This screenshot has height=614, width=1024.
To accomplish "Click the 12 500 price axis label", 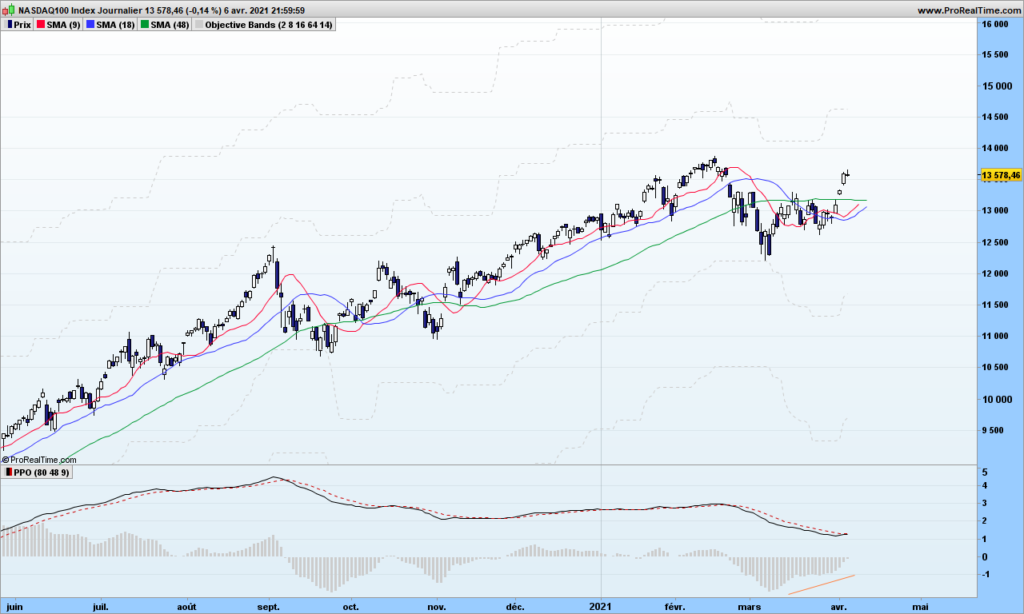I will pos(995,242).
